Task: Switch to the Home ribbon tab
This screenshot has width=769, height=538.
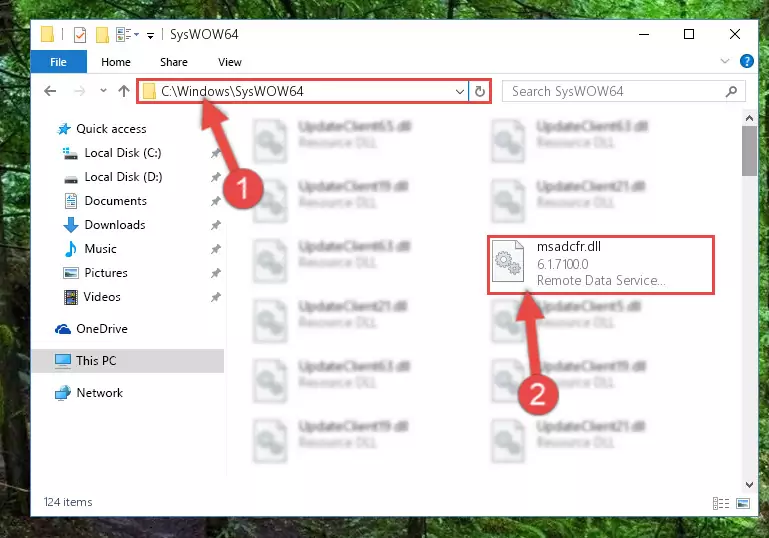Action: coord(116,62)
